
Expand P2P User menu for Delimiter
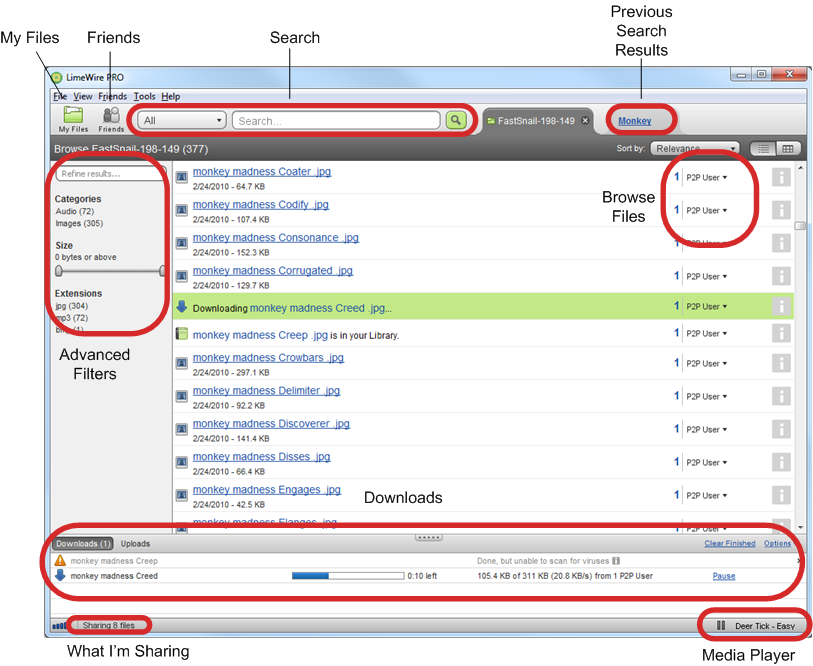coord(707,397)
